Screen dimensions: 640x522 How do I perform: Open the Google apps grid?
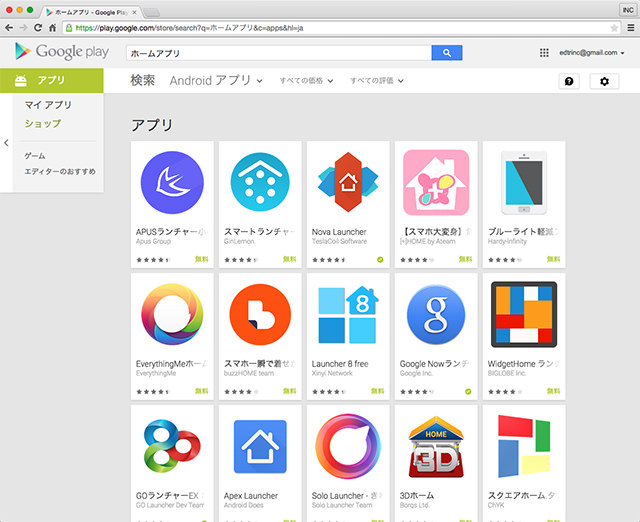click(544, 53)
